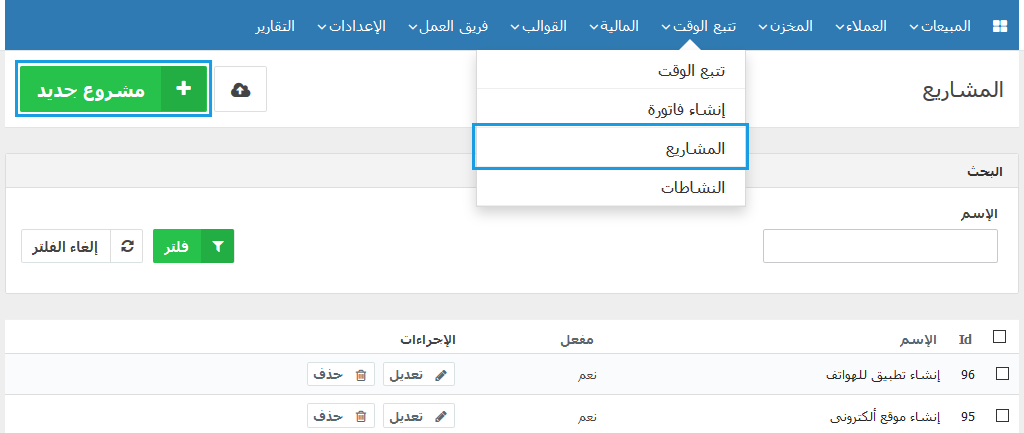Screen dimensions: 1024x433
Task: Click the funnel filter icon
Action: (217, 246)
